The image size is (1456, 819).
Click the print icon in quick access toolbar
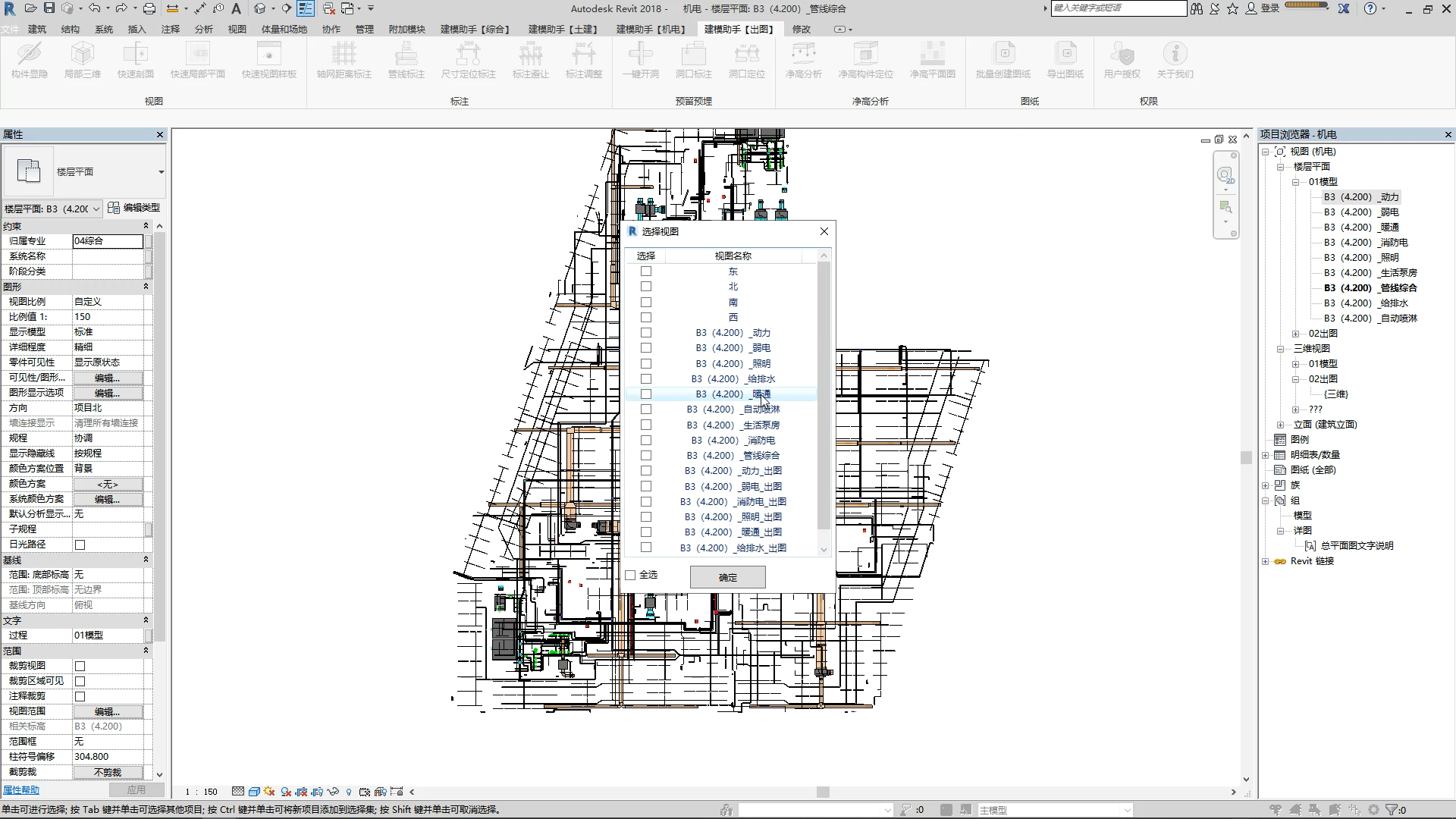tap(149, 8)
